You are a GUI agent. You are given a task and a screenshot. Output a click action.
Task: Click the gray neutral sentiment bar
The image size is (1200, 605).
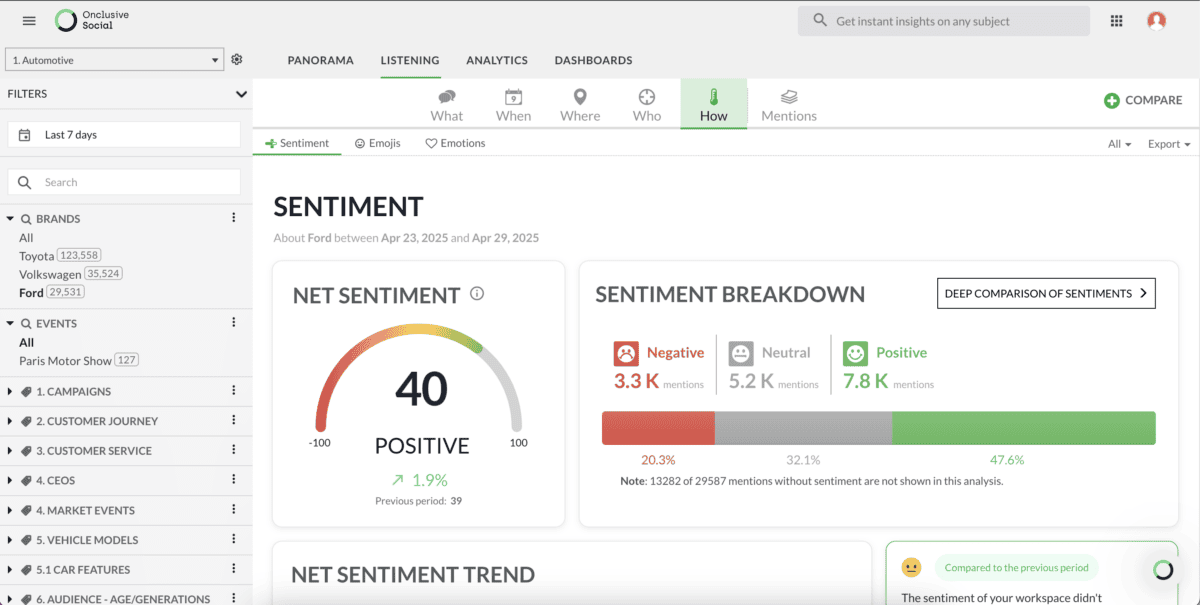pos(803,428)
